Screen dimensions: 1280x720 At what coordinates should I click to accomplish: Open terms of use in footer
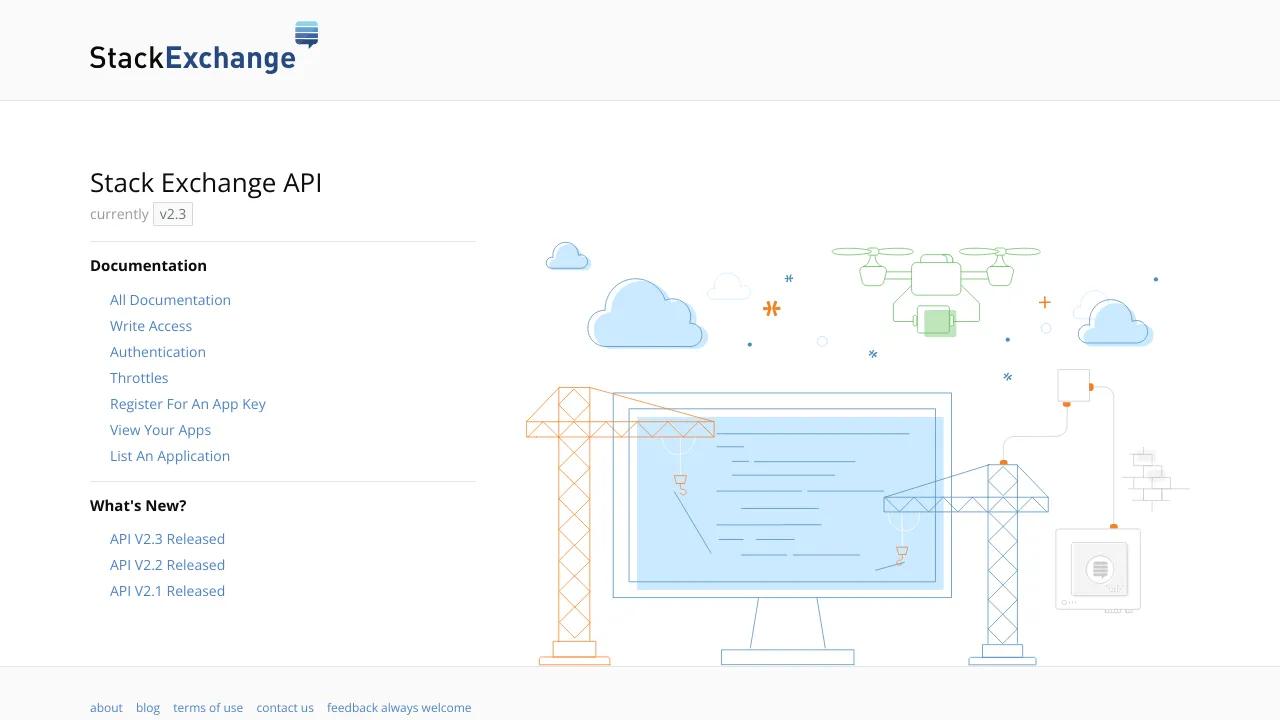(208, 708)
